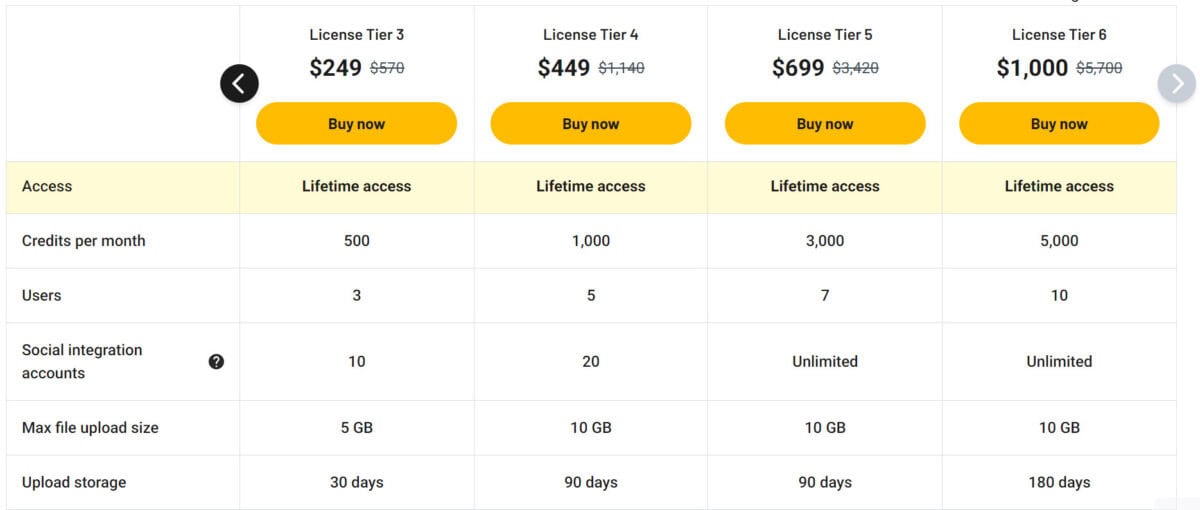Select the License Tier 6 heading
Image resolution: width=1200 pixels, height=510 pixels.
point(1058,35)
